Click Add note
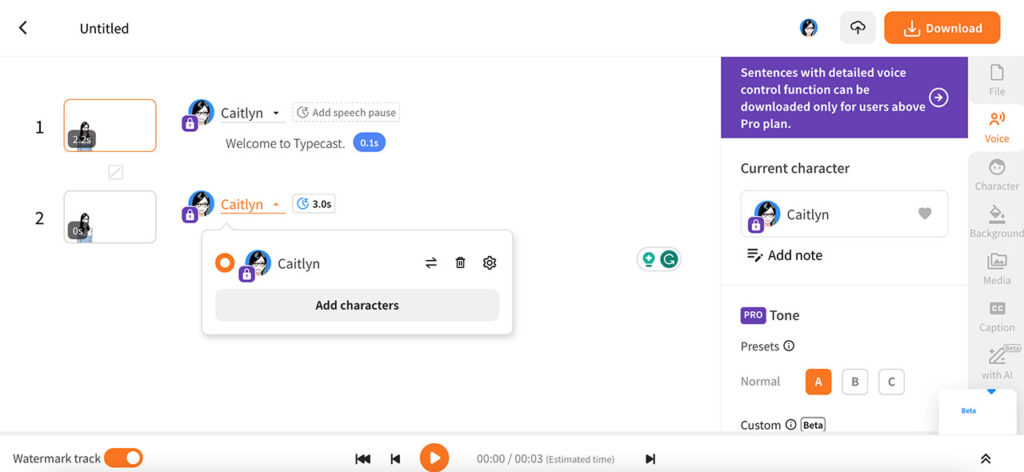 [x=784, y=255]
